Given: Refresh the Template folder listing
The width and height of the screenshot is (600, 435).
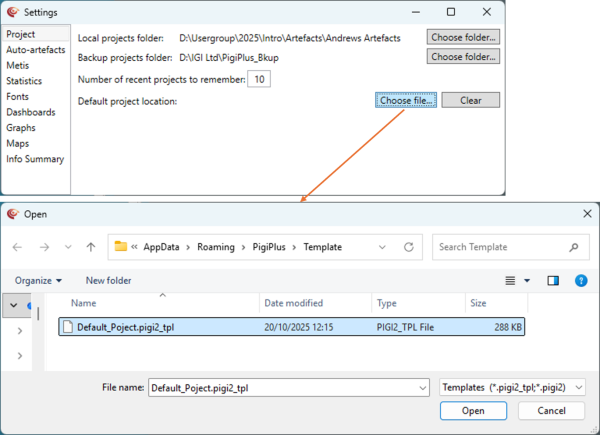Looking at the screenshot, I should (x=410, y=247).
